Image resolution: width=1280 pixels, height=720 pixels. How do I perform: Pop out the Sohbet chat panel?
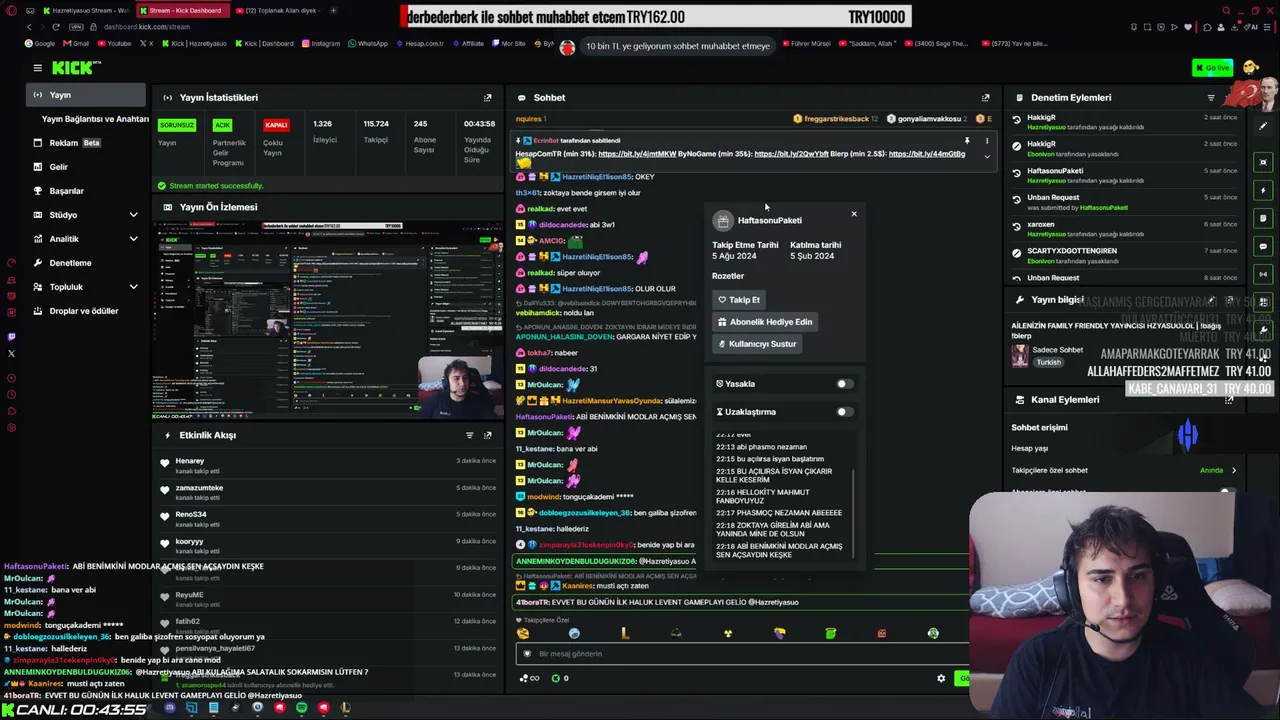[985, 98]
